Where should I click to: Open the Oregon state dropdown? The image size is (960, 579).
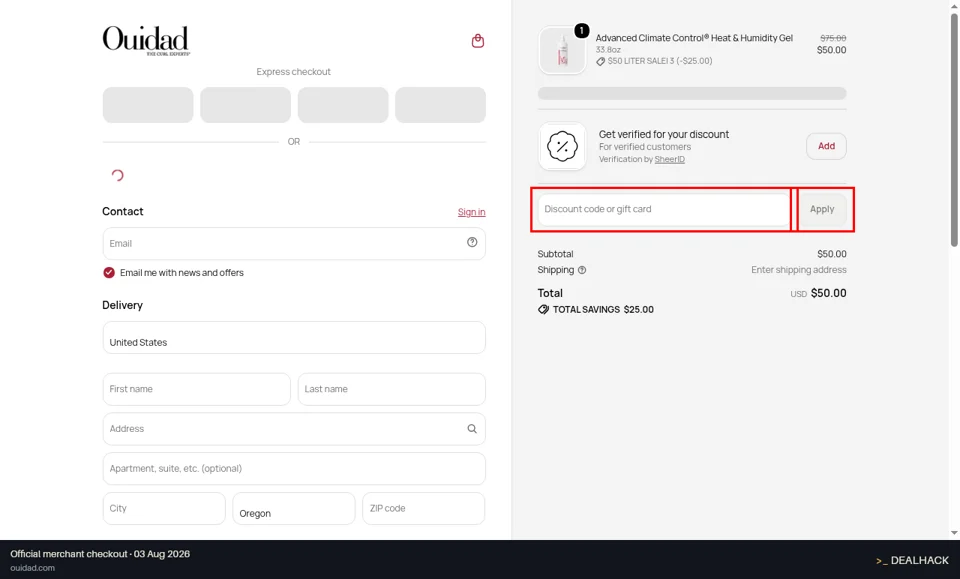coord(294,509)
